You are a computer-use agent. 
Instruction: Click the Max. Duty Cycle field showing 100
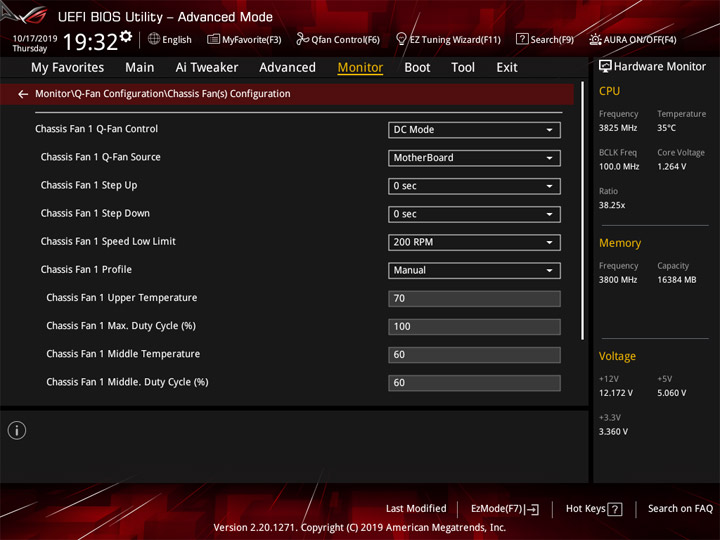474,326
